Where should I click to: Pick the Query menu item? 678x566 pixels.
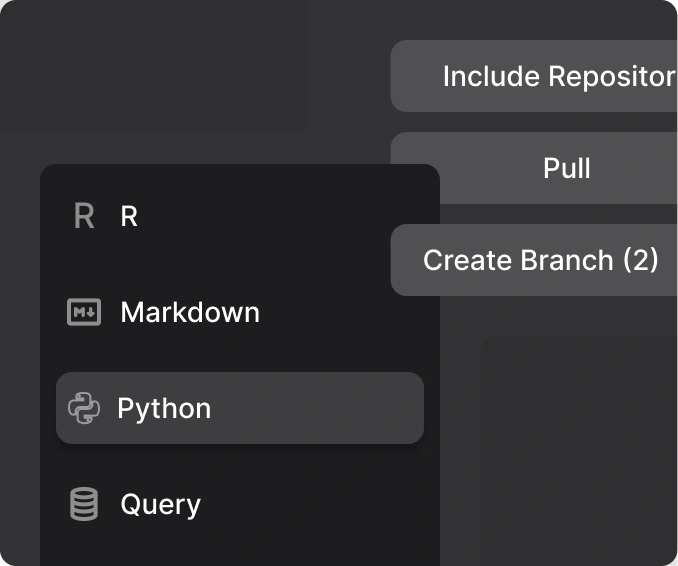(240, 504)
